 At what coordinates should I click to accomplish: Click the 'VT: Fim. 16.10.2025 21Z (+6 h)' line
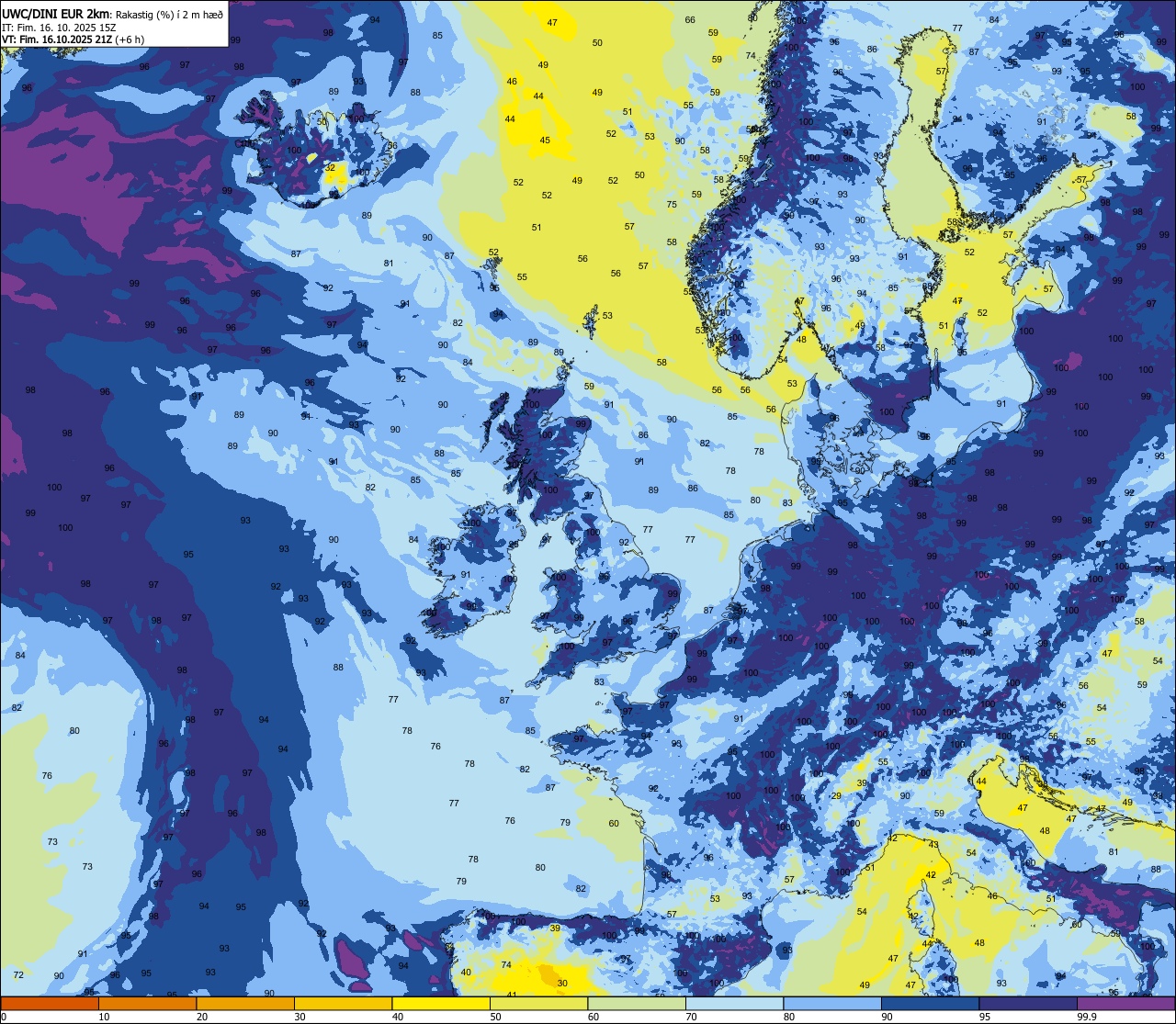pyautogui.click(x=73, y=39)
